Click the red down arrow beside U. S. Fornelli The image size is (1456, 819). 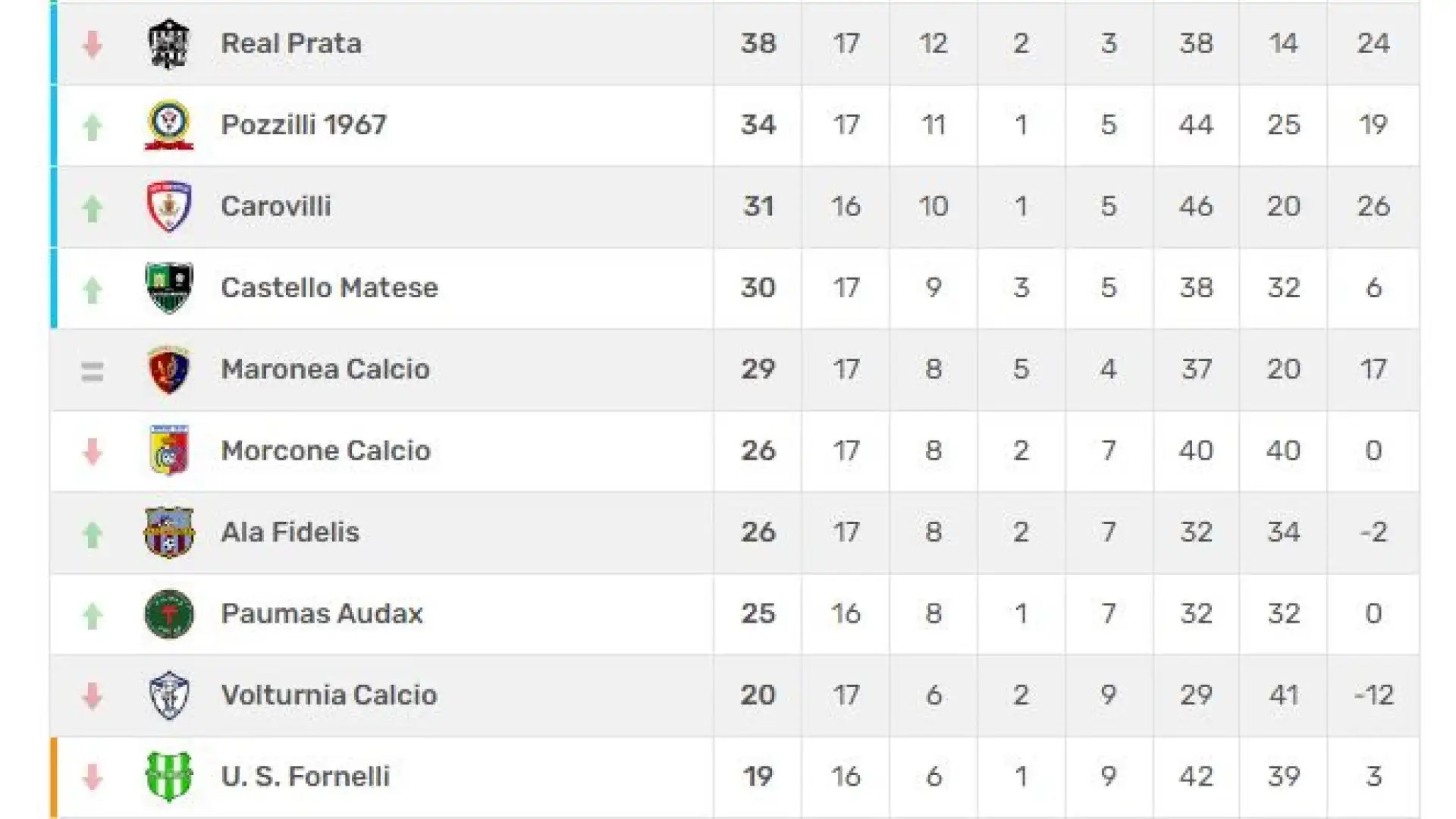(x=93, y=777)
